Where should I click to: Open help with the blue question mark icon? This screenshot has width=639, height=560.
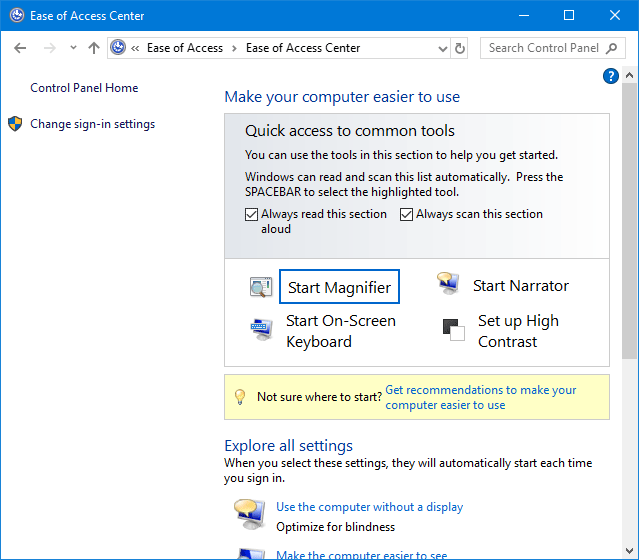tap(610, 76)
